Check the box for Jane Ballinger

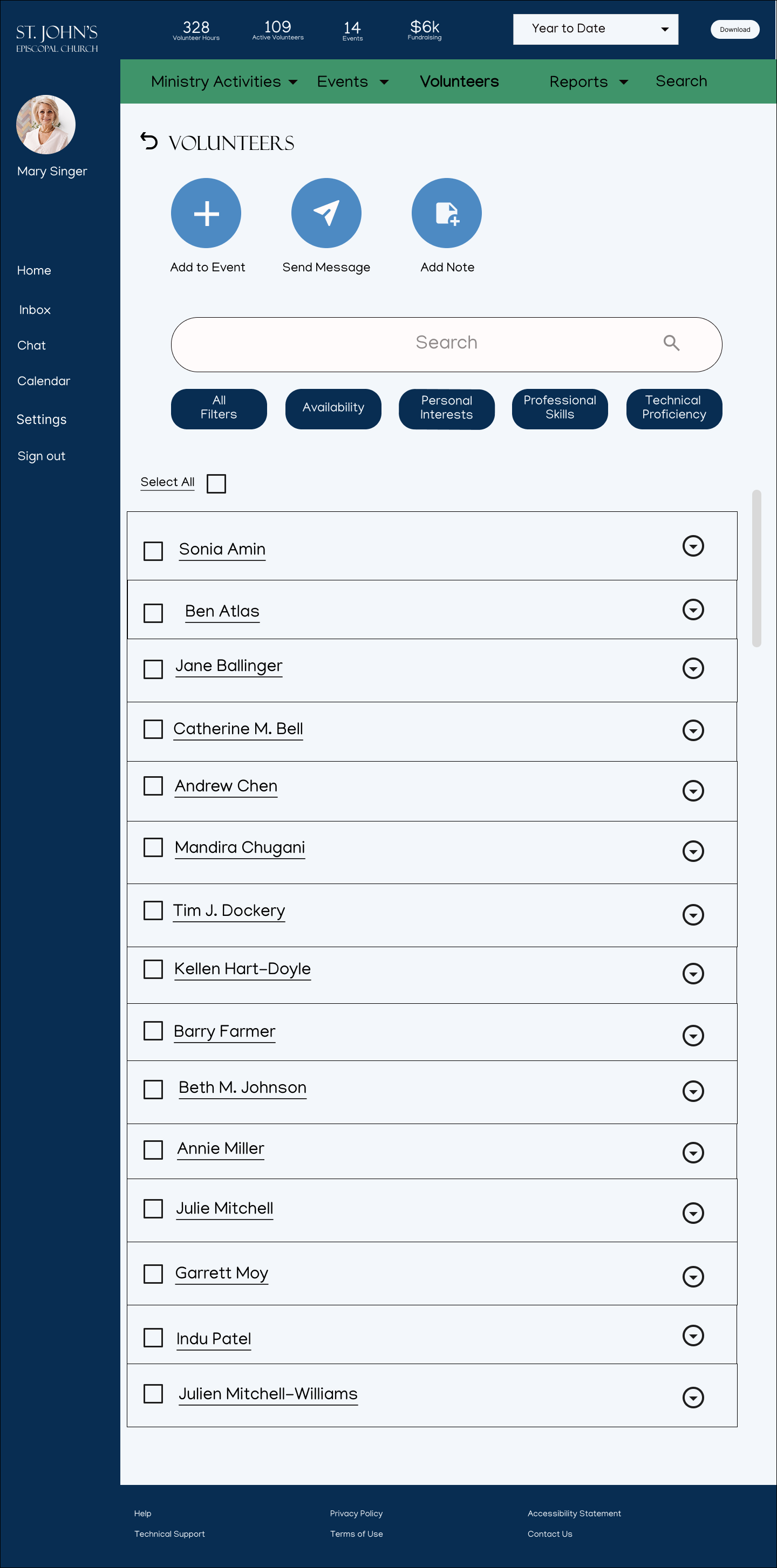coord(153,669)
